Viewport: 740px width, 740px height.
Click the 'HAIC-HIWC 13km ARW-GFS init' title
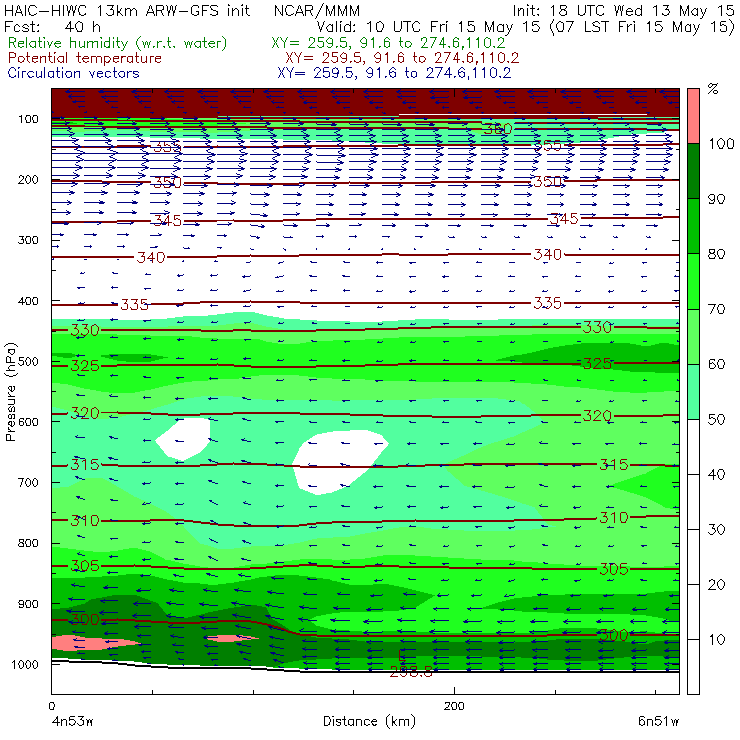(126, 10)
